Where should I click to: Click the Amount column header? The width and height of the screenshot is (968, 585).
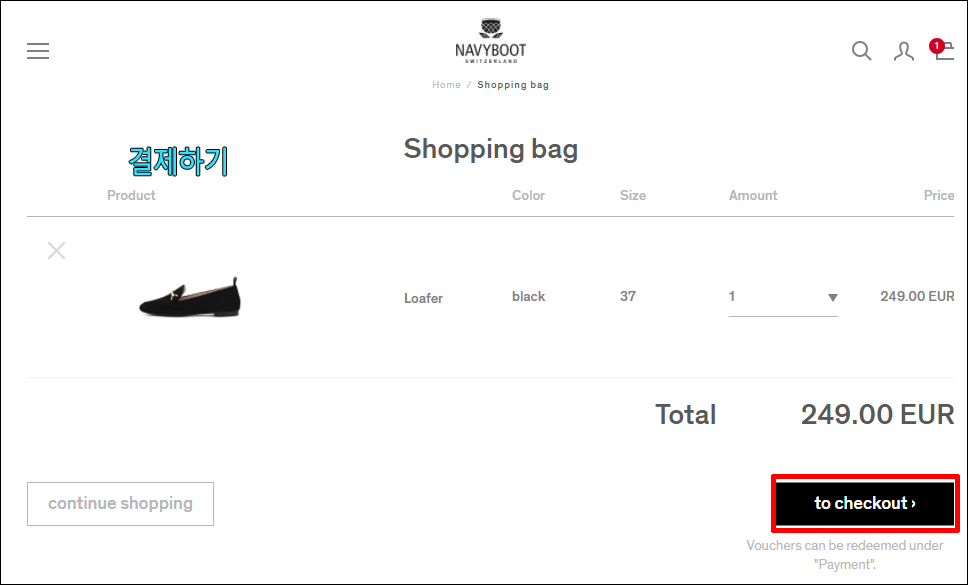point(753,195)
